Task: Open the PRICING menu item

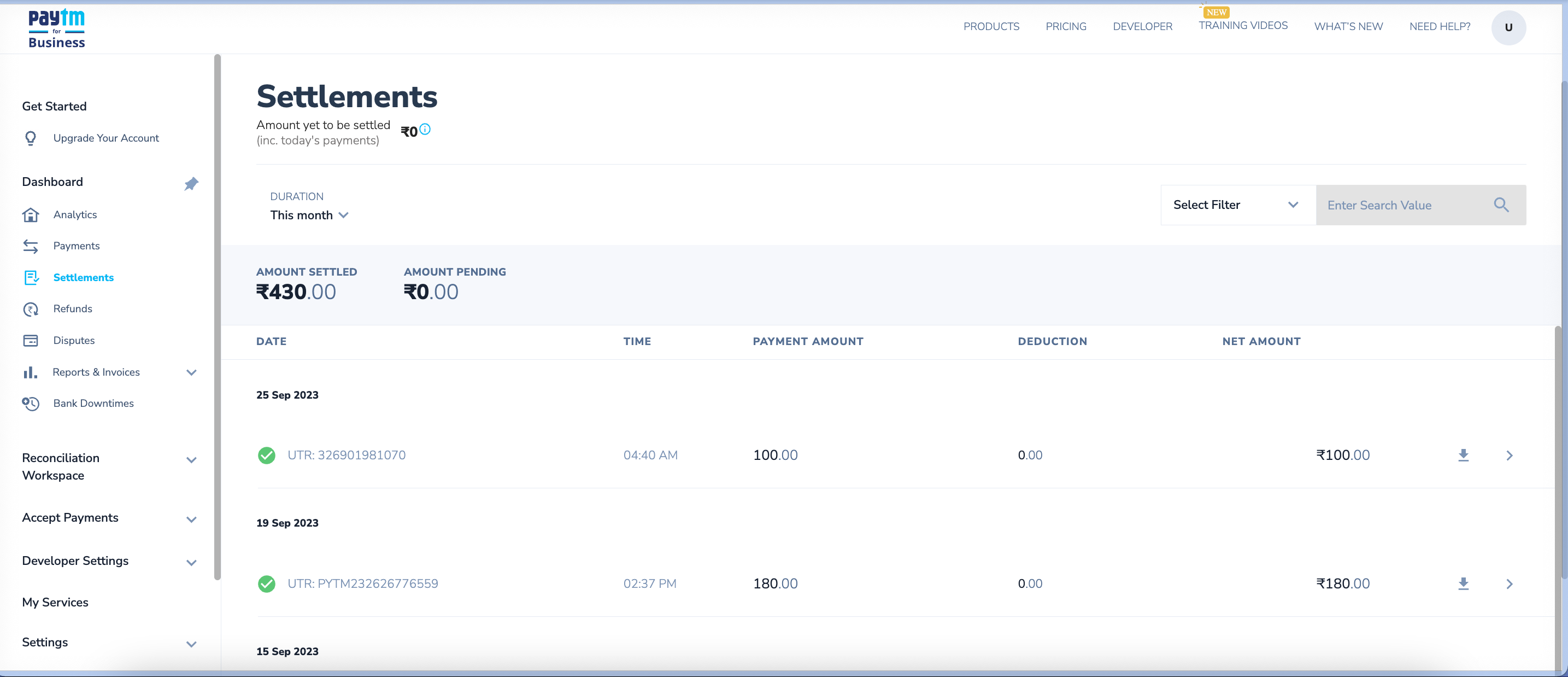Action: 1066,27
